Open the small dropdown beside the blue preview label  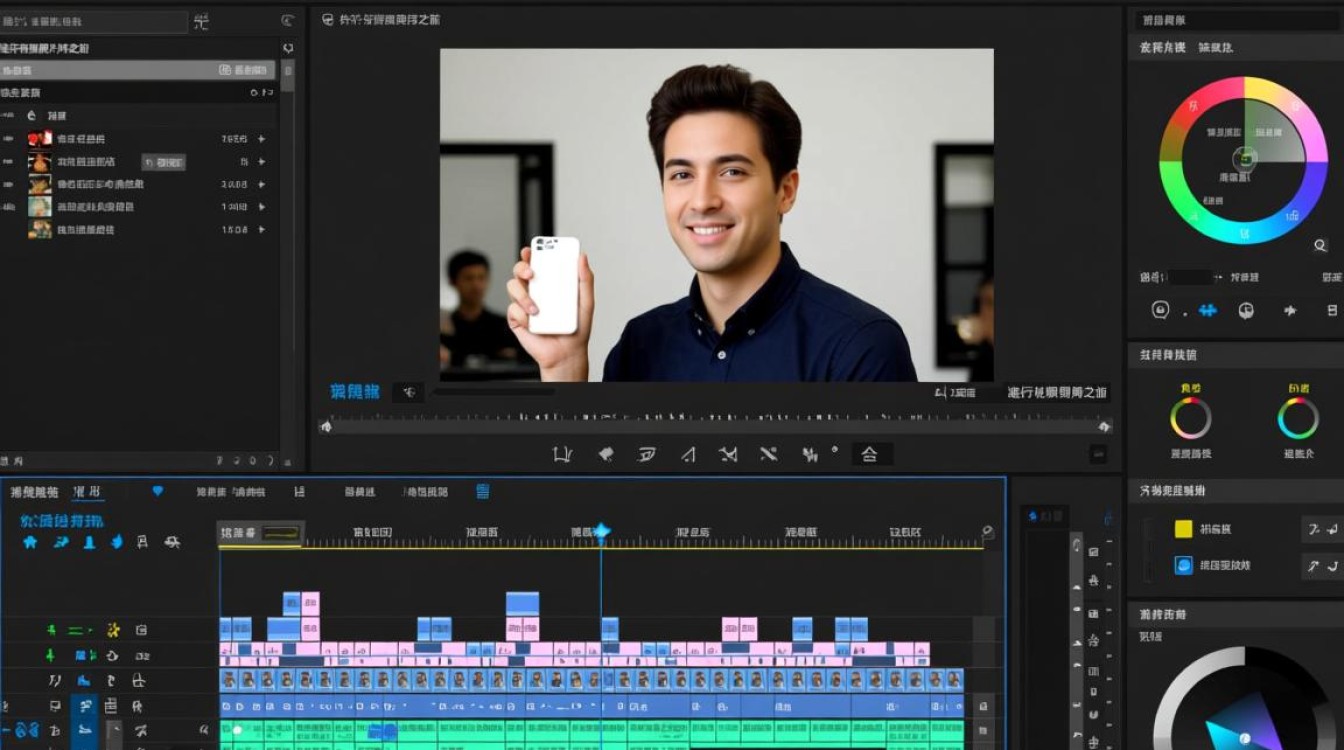[x=408, y=393]
